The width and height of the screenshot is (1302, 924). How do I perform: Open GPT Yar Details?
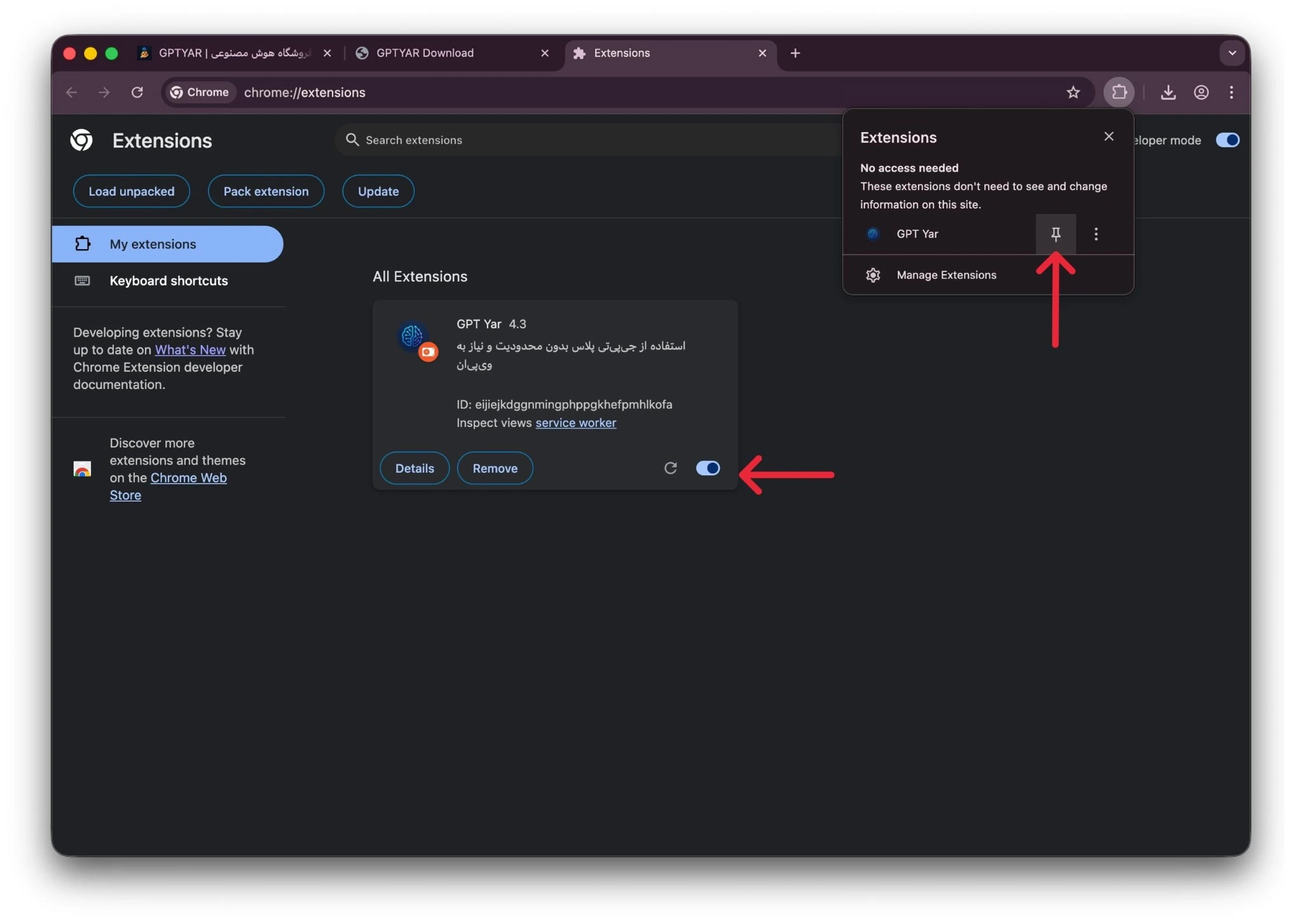pyautogui.click(x=415, y=468)
